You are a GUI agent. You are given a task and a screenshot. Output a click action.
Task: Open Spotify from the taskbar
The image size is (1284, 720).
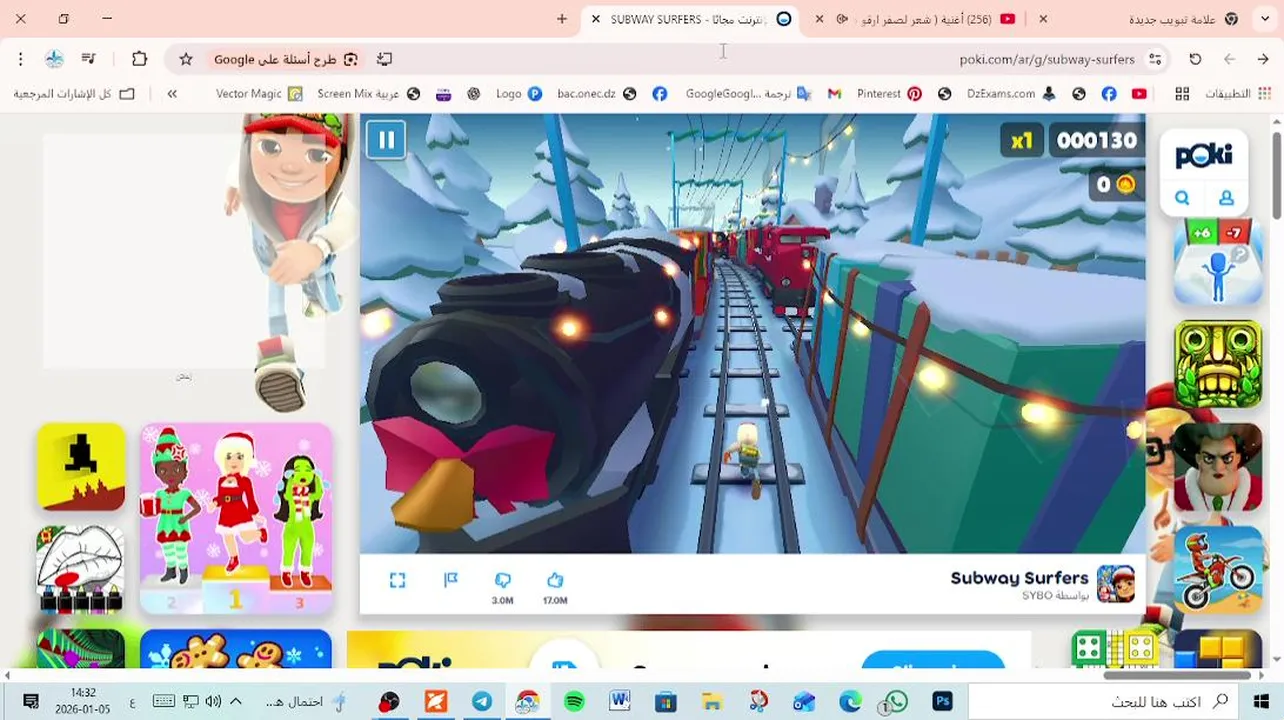(x=574, y=701)
